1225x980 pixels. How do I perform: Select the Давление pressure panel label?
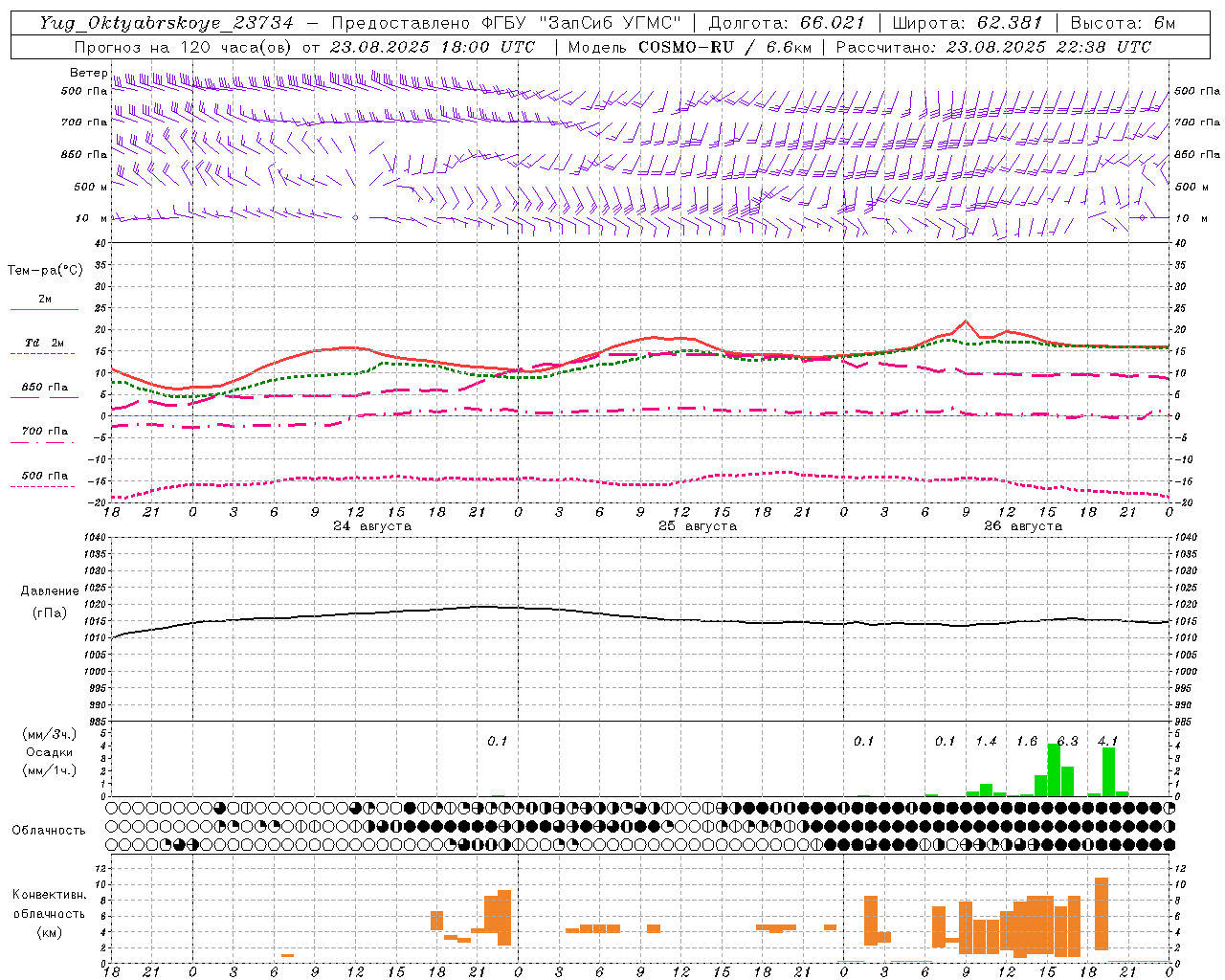(50, 591)
